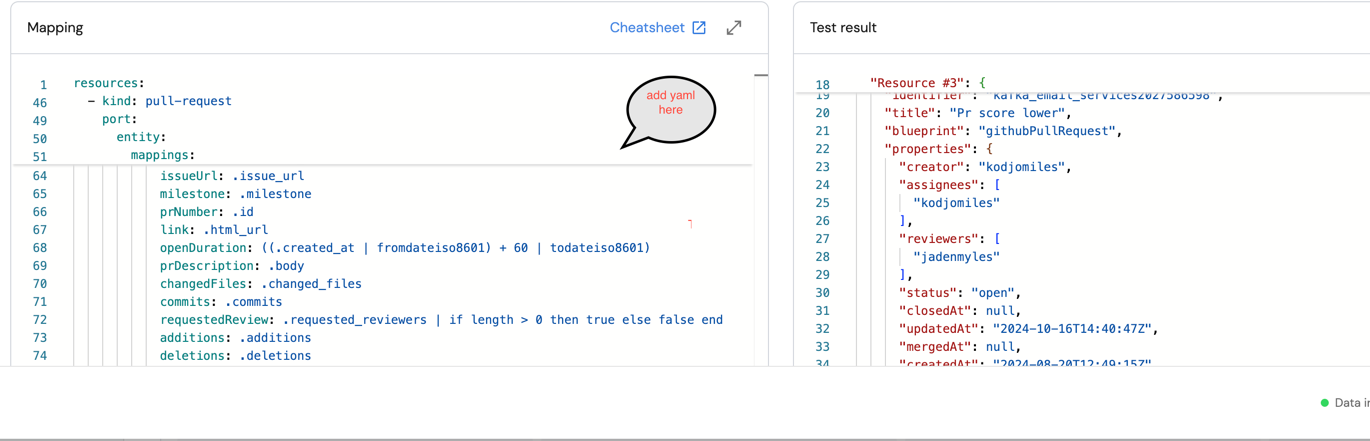Image resolution: width=1370 pixels, height=441 pixels.
Task: Click the mapping editor scrollbar marker
Action: pyautogui.click(x=761, y=76)
